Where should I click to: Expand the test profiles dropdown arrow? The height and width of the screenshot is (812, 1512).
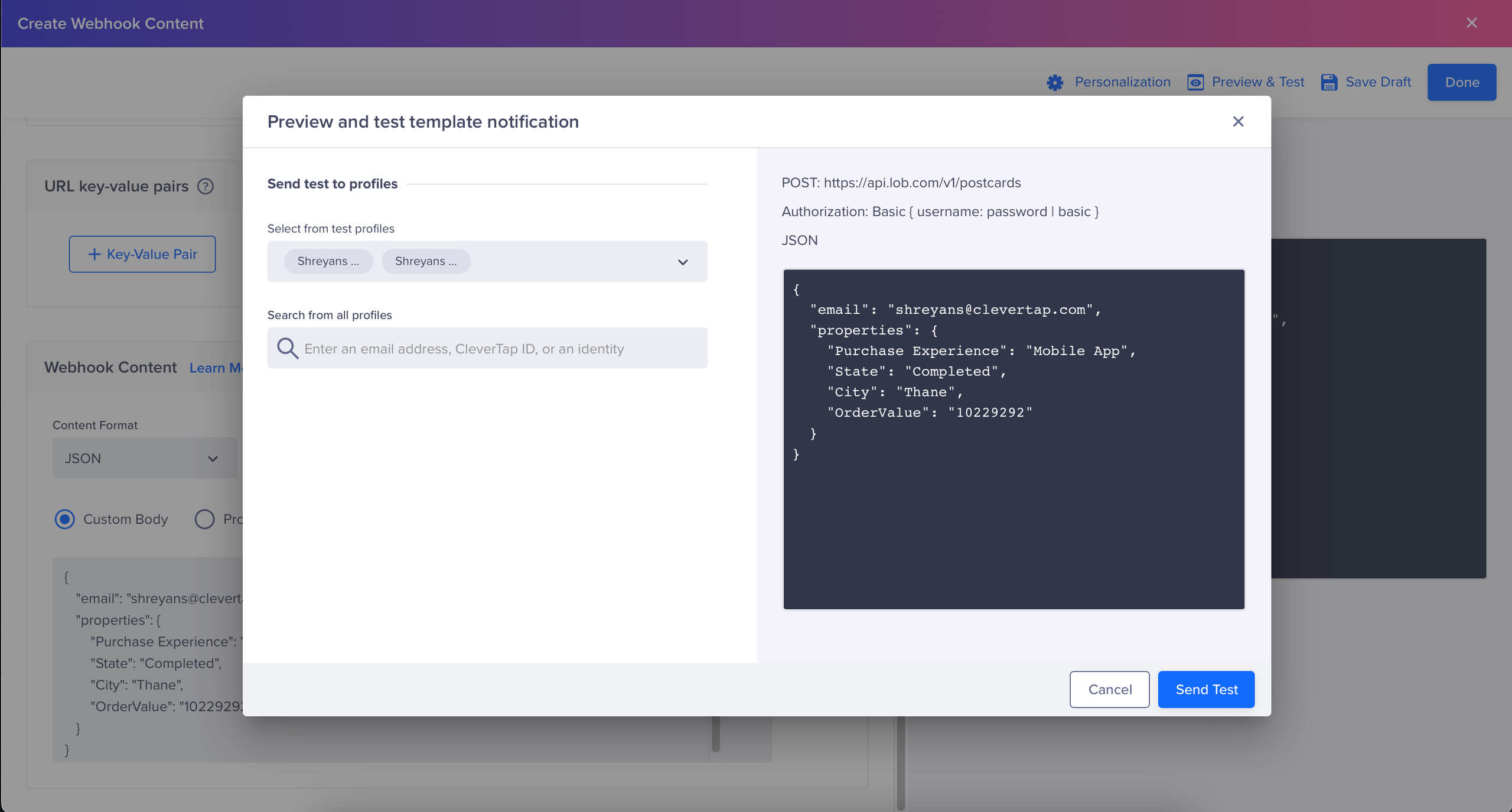[x=683, y=262]
